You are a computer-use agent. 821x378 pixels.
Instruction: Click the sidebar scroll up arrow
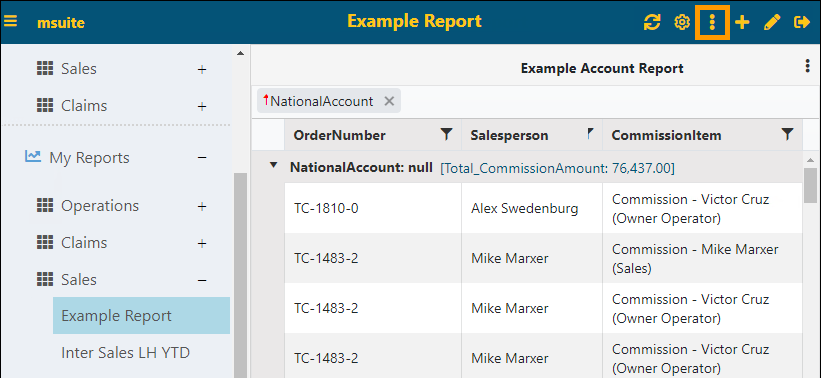pyautogui.click(x=240, y=53)
